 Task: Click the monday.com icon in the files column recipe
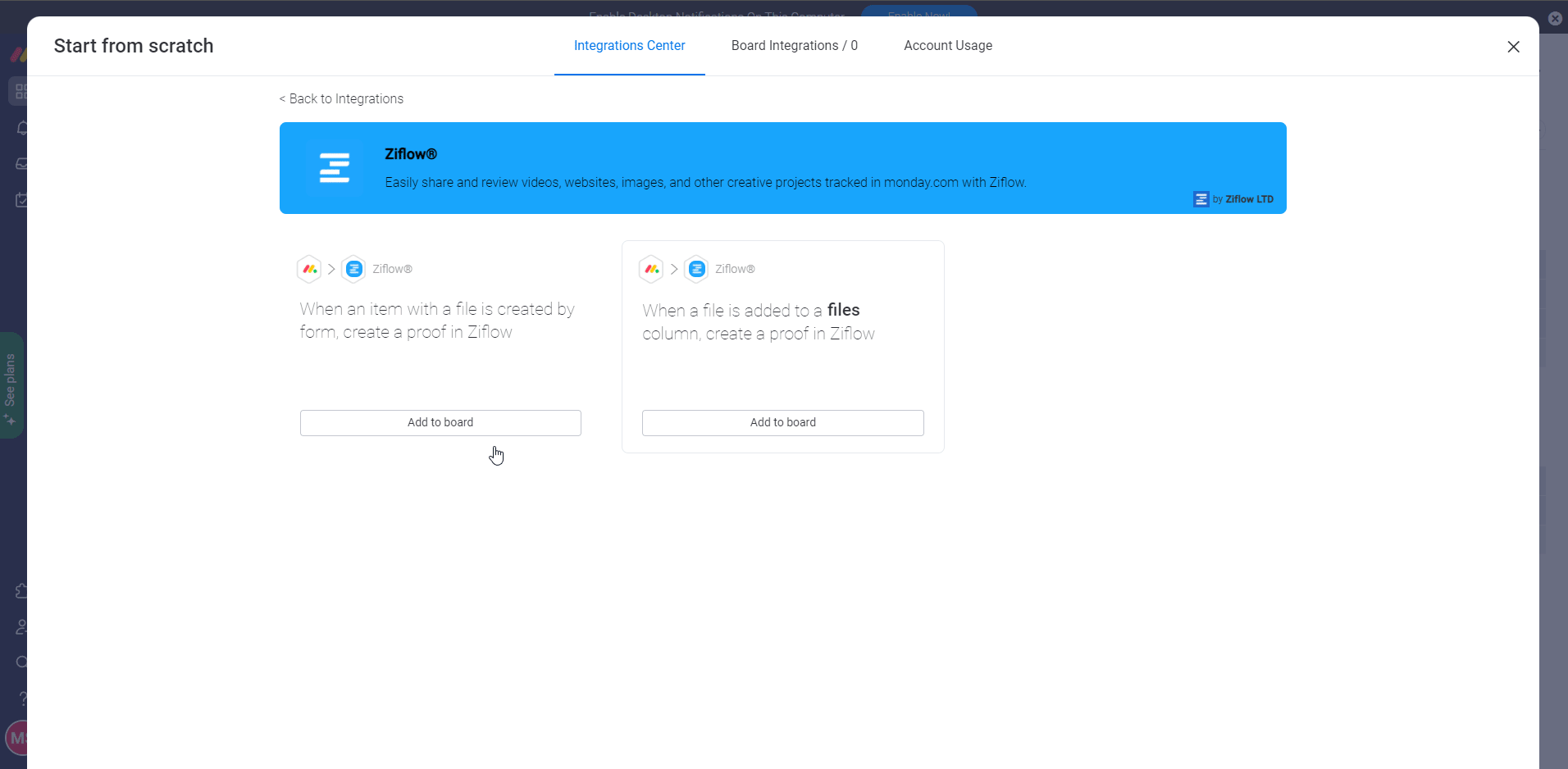tap(651, 269)
